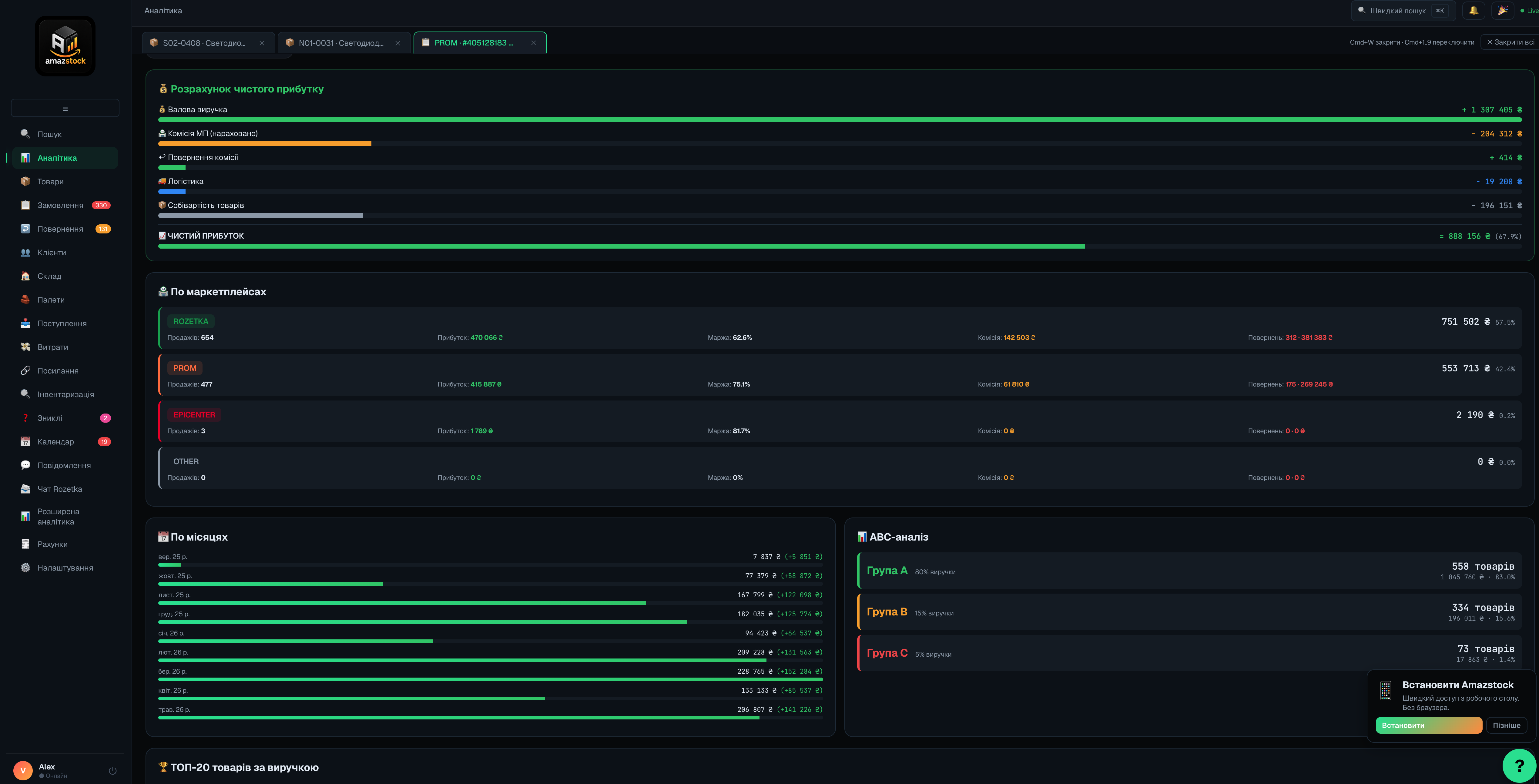Click the Закрити всі button
1539x784 pixels.
coord(1510,42)
